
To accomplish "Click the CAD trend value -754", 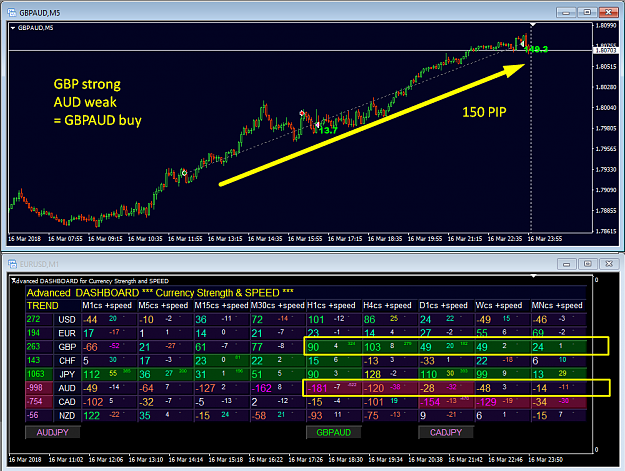I will coord(34,401).
